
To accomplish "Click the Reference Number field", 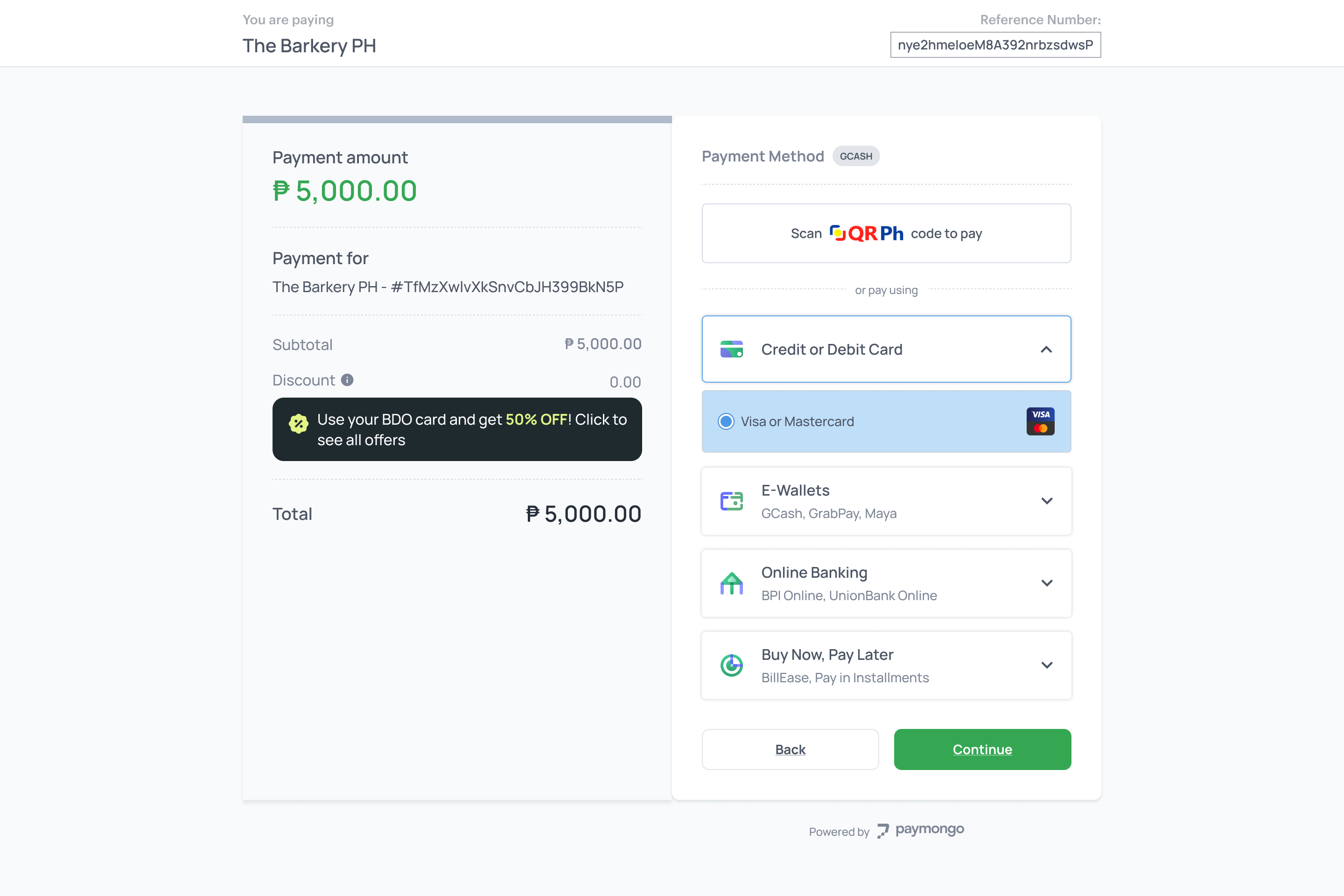I will click(995, 45).
